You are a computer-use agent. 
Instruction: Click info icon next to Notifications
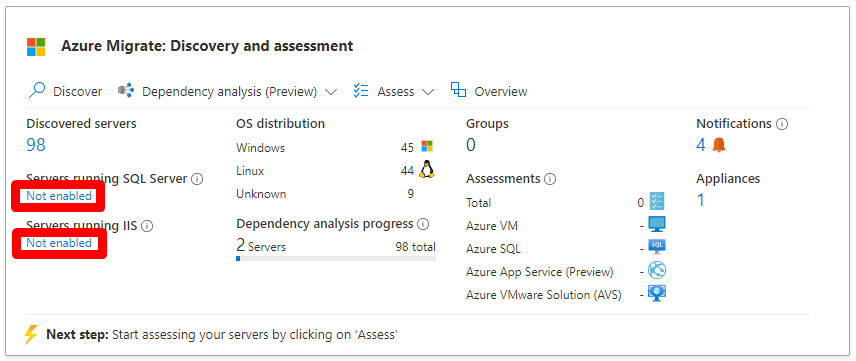point(782,124)
